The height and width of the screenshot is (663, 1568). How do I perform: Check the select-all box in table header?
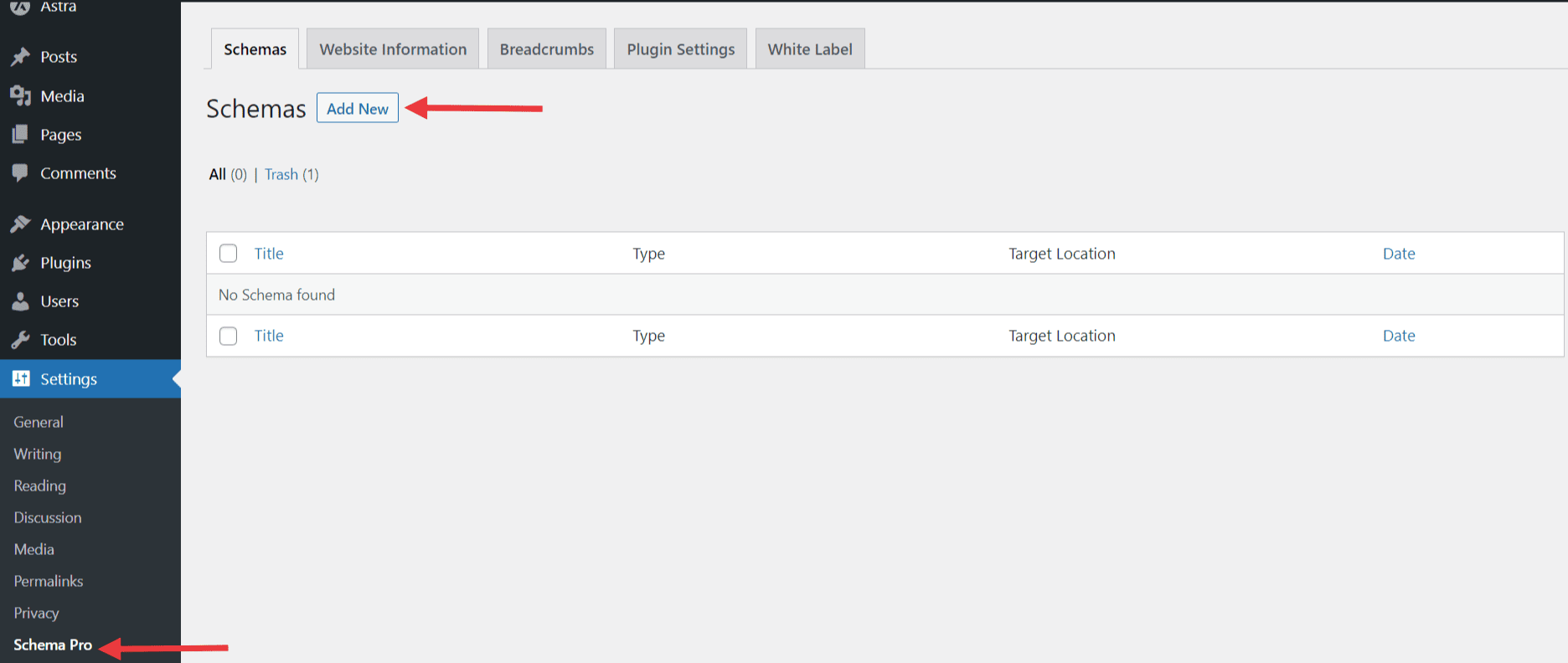pyautogui.click(x=228, y=254)
